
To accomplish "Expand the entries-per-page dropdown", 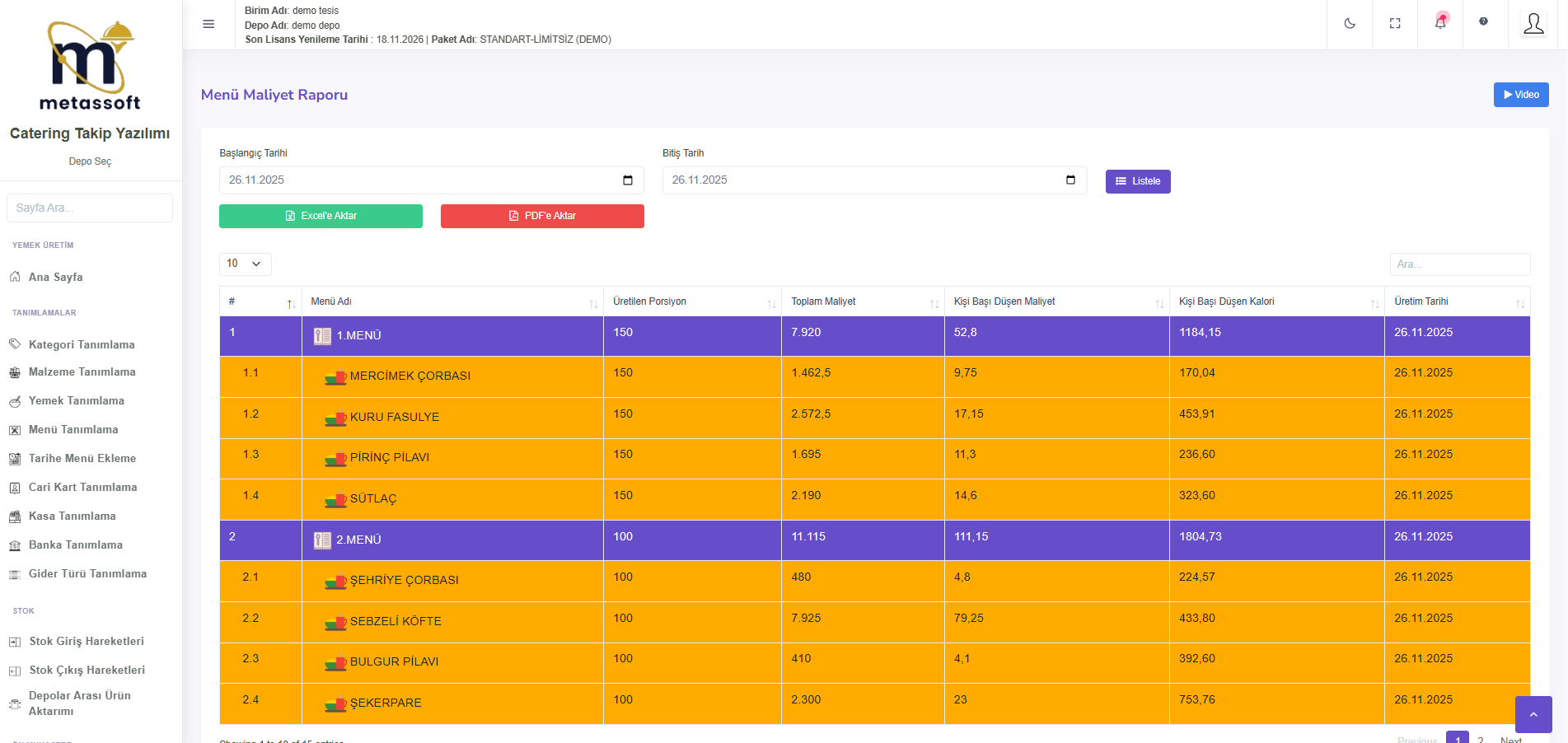I will (x=245, y=264).
